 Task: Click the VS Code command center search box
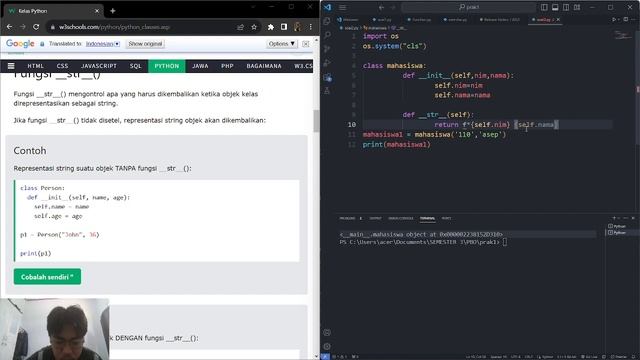[469, 7]
